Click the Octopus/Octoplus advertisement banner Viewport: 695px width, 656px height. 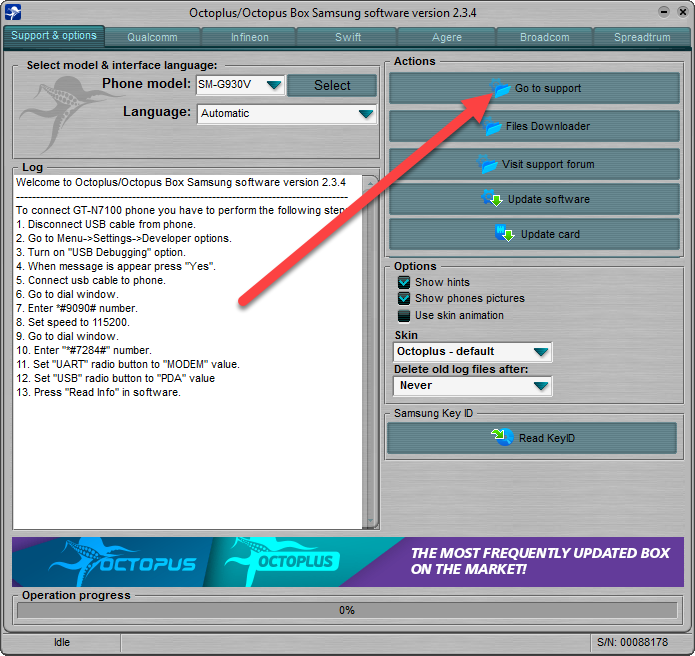tap(348, 562)
